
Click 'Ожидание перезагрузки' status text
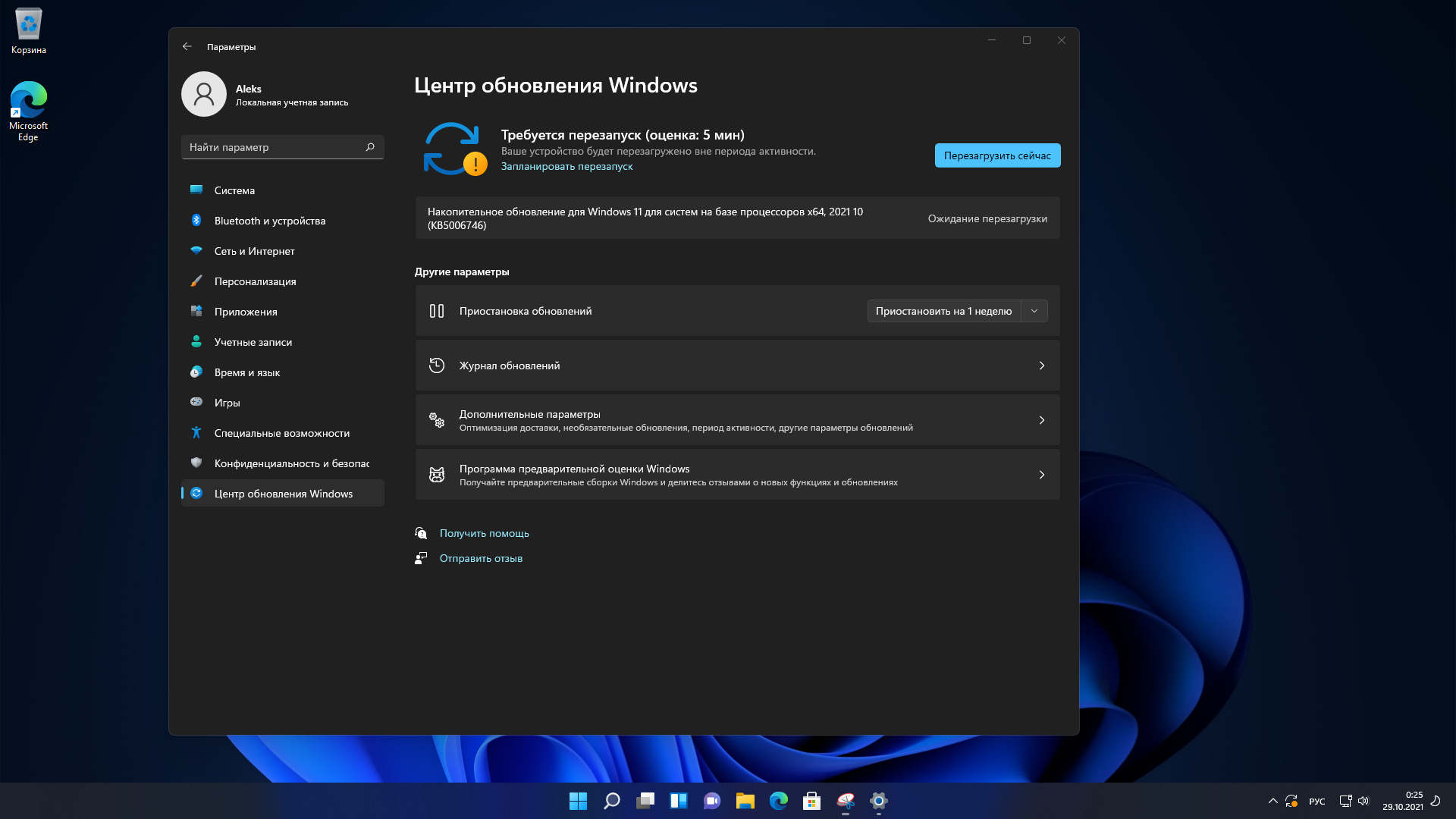pos(987,219)
